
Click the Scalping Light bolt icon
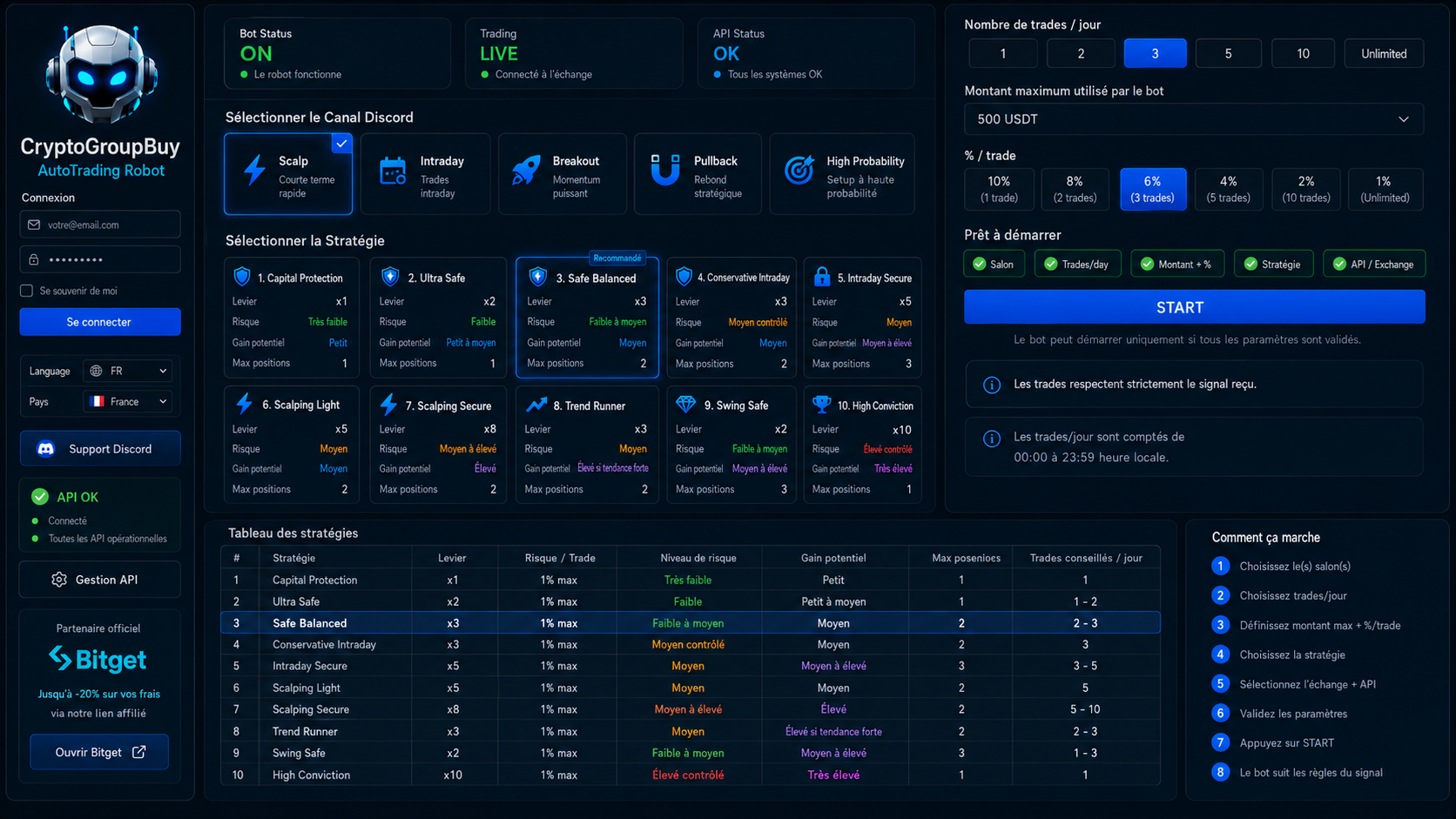pyautogui.click(x=244, y=404)
